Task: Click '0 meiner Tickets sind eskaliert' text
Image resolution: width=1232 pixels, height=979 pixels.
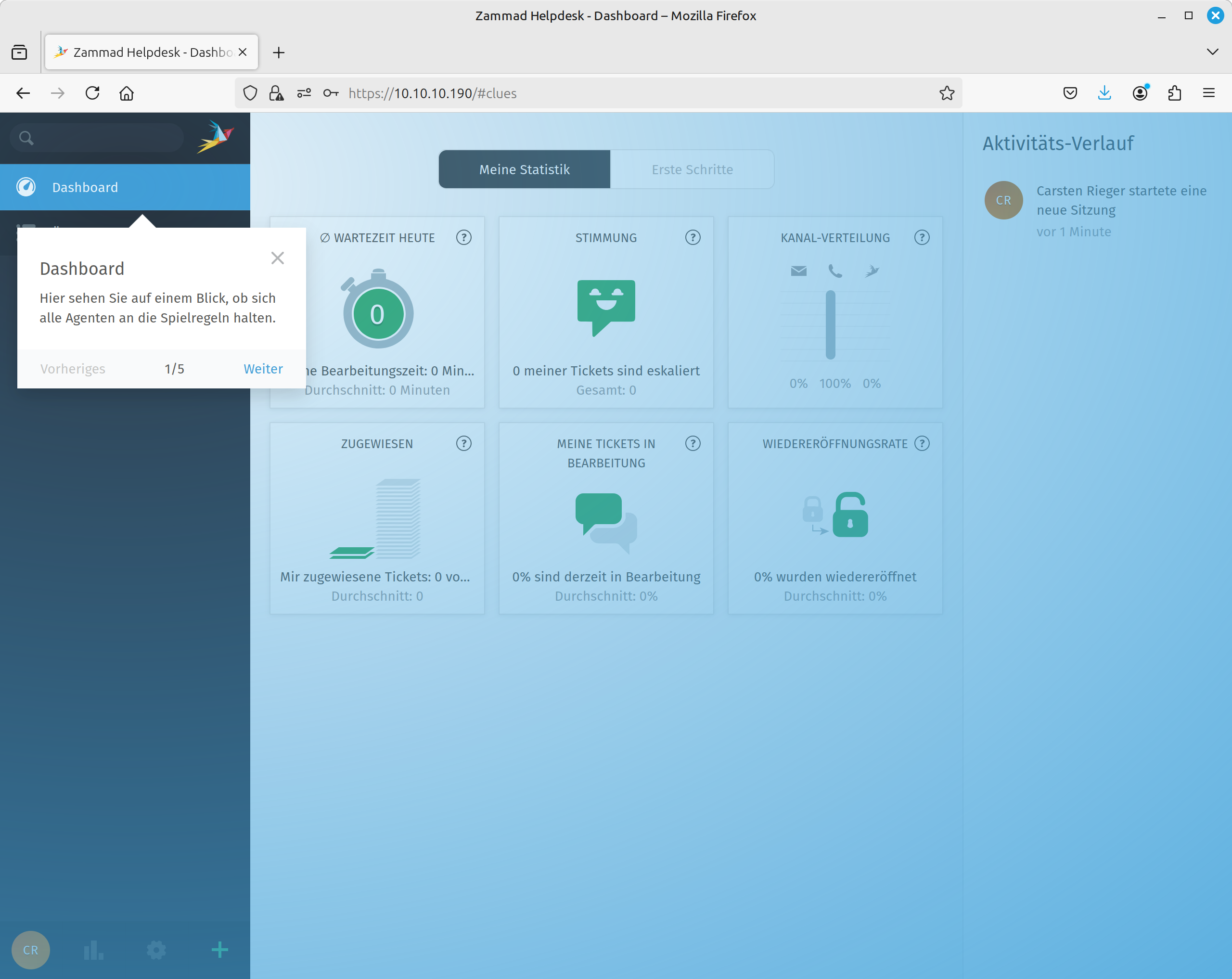Action: click(x=606, y=370)
